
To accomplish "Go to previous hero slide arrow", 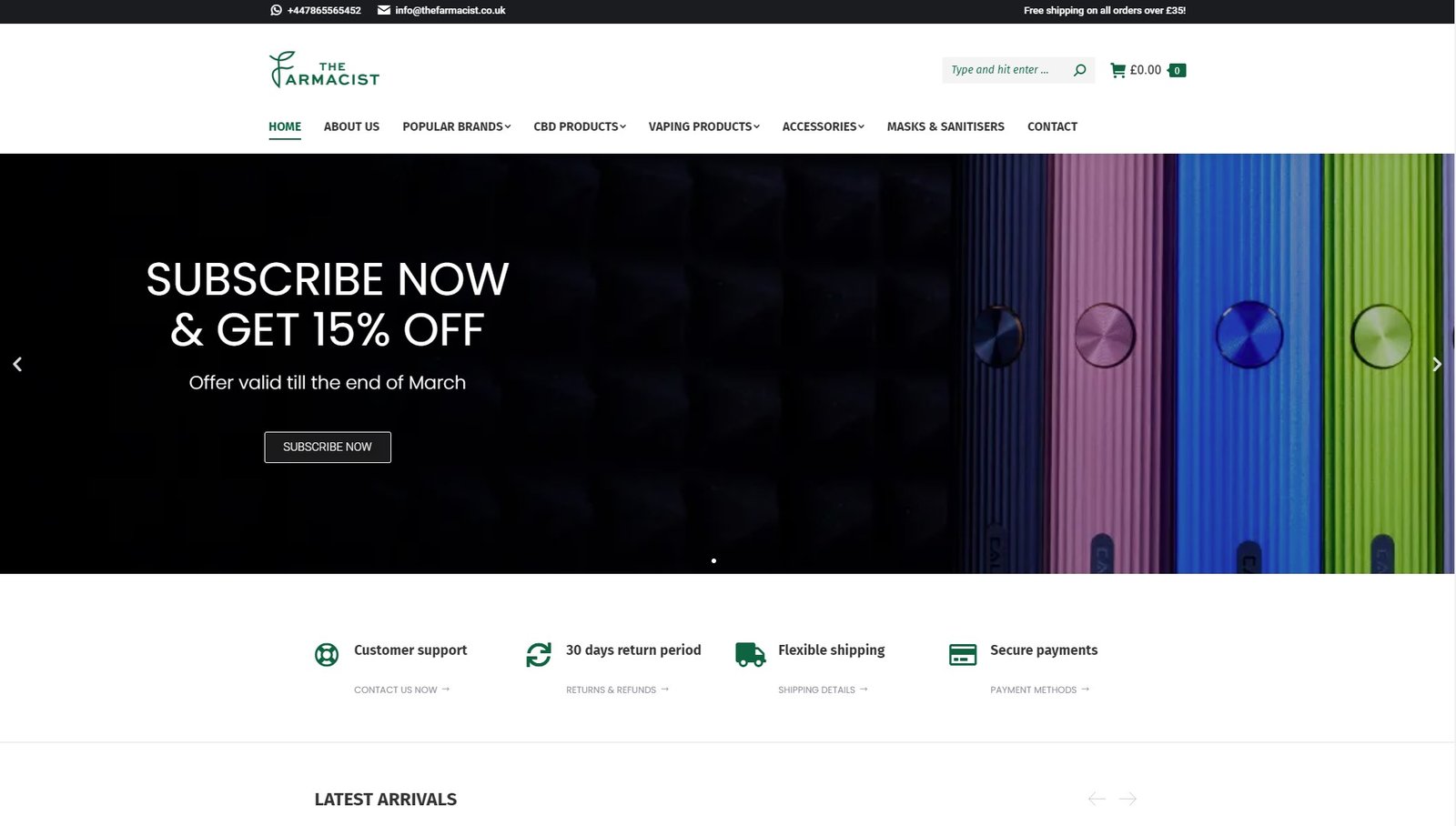I will [x=17, y=364].
